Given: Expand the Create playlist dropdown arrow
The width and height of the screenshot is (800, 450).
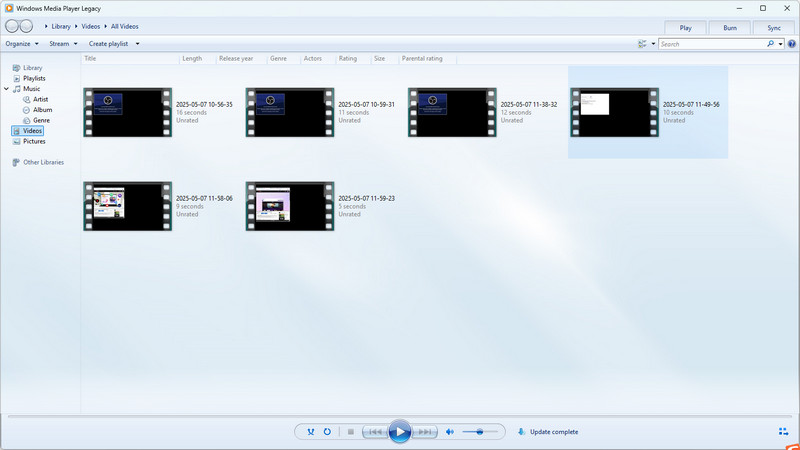Looking at the screenshot, I should (137, 44).
